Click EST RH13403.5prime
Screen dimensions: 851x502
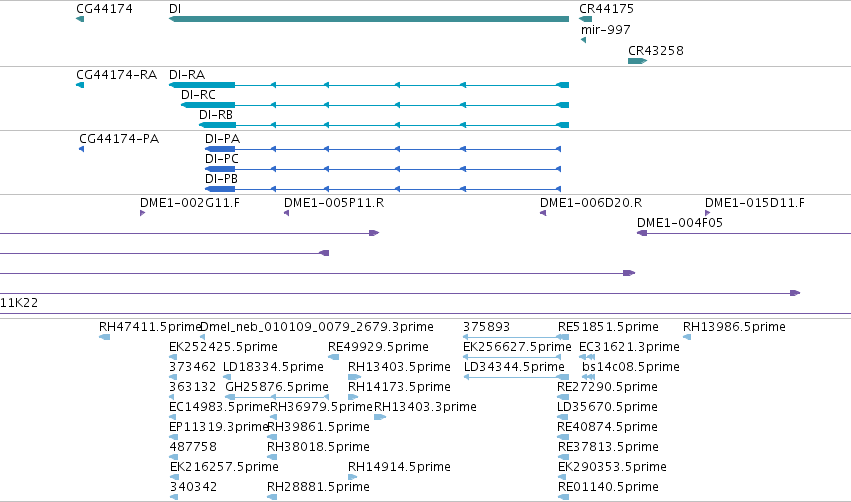pyautogui.click(x=399, y=367)
